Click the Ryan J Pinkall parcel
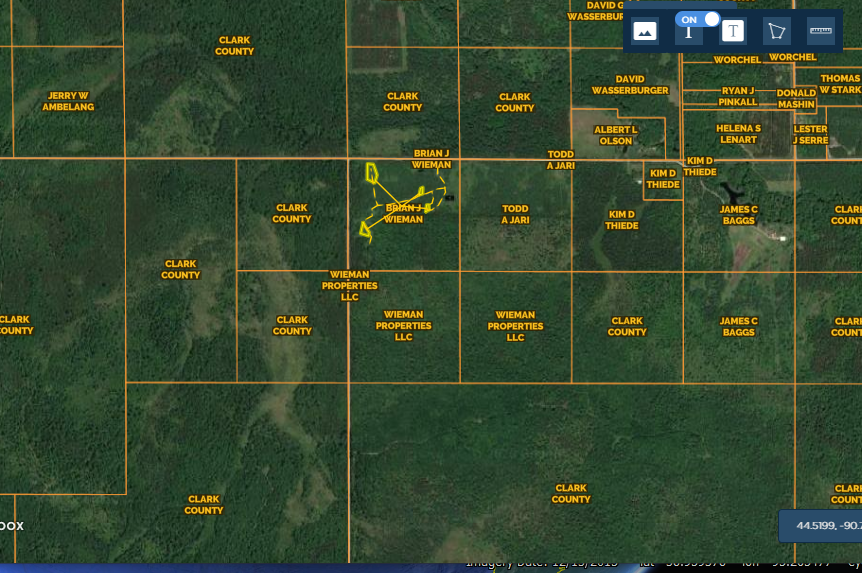Viewport: 862px width, 573px height. 738,96
